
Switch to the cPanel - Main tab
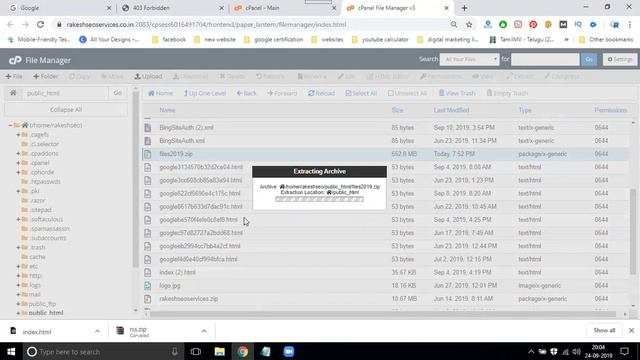[284, 8]
